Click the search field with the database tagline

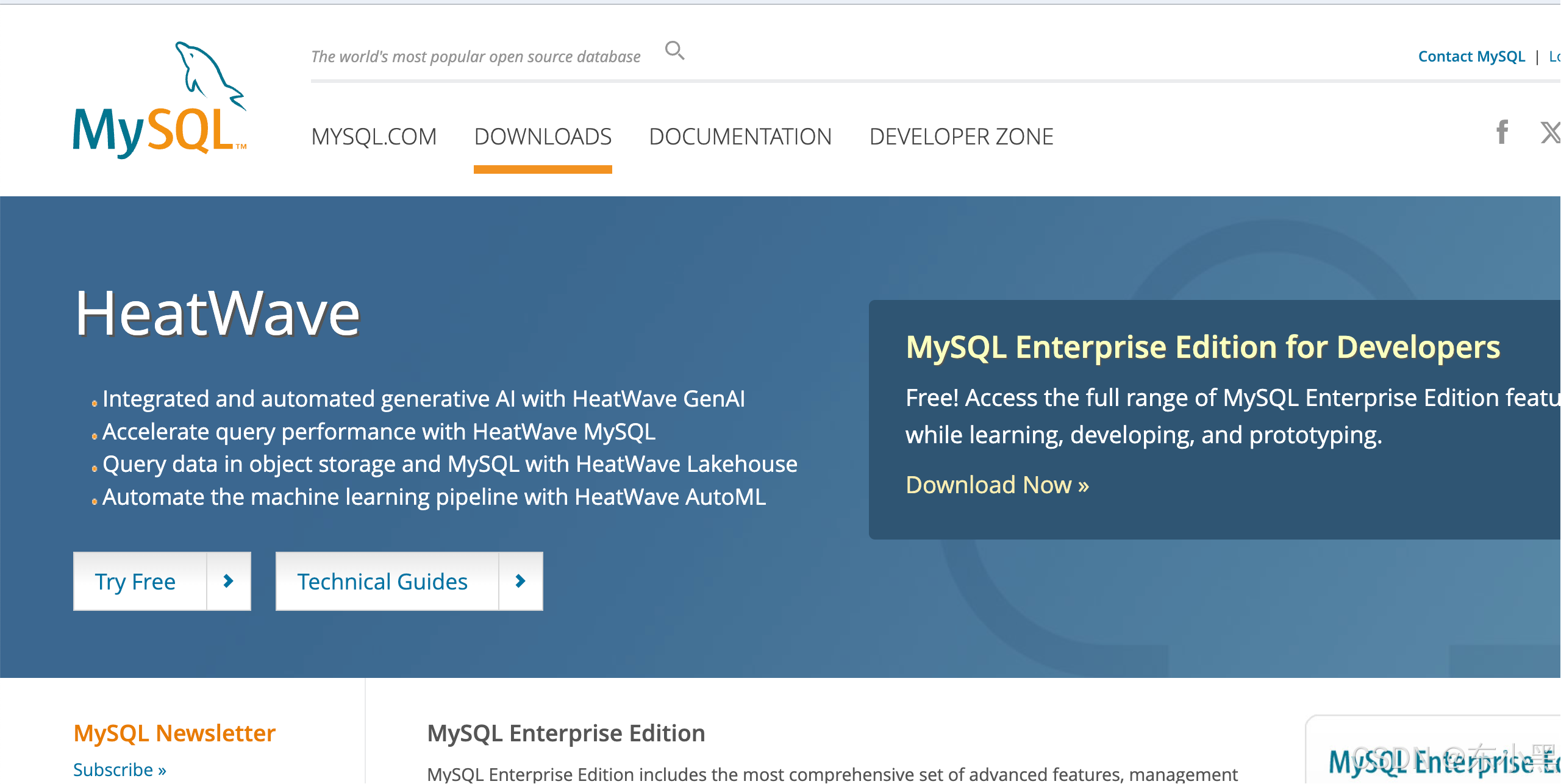tap(476, 57)
